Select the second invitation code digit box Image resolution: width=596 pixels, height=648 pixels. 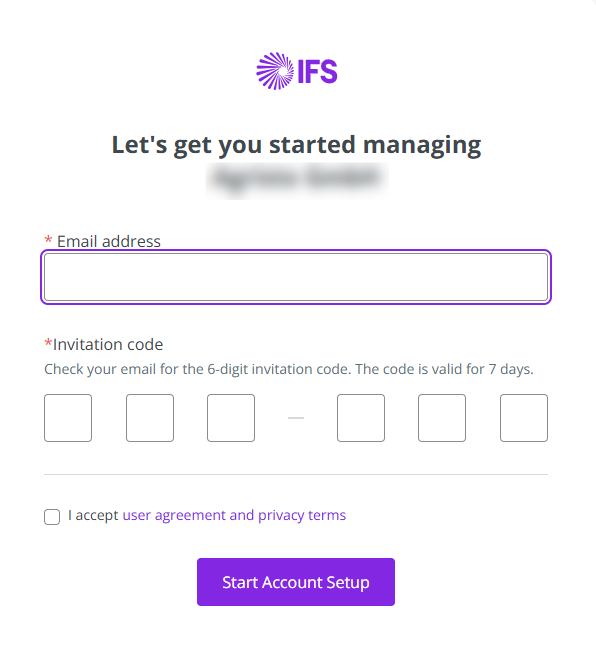[150, 418]
